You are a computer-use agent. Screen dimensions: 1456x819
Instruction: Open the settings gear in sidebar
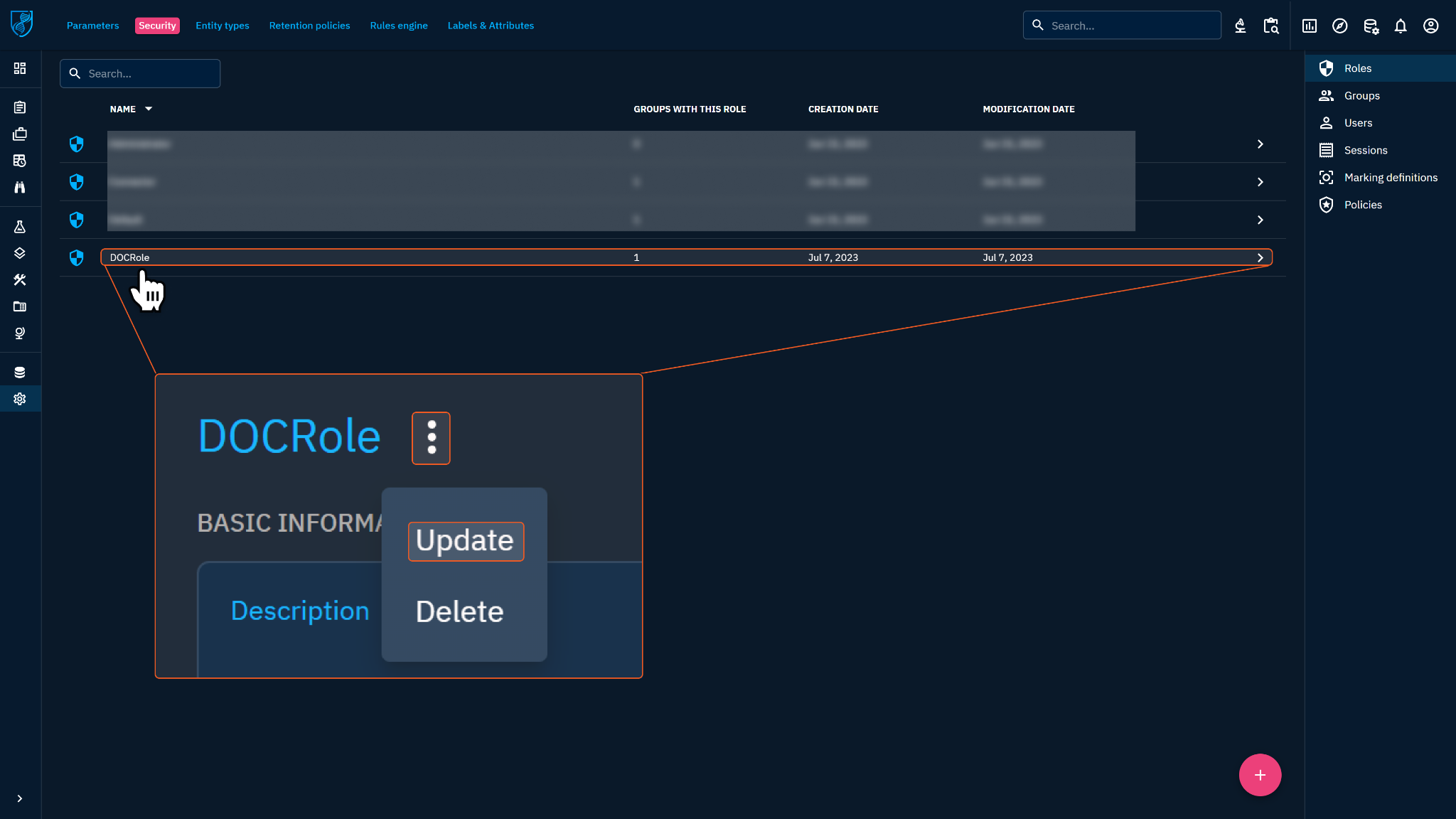pyautogui.click(x=20, y=399)
